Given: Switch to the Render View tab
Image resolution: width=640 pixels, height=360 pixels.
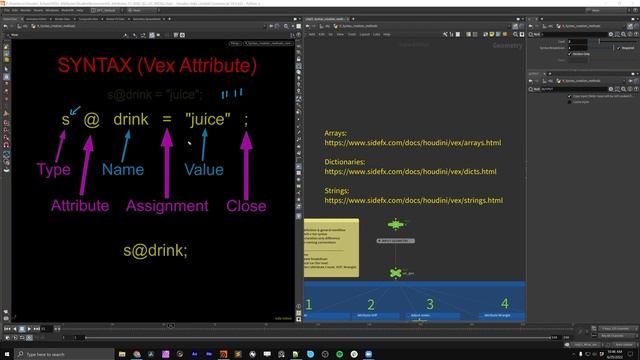Looking at the screenshot, I should (x=62, y=19).
